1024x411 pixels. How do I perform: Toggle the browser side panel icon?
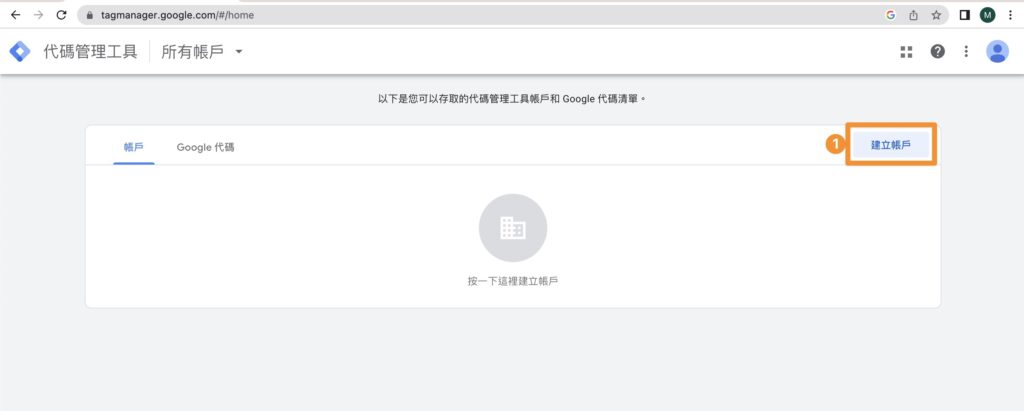(965, 15)
